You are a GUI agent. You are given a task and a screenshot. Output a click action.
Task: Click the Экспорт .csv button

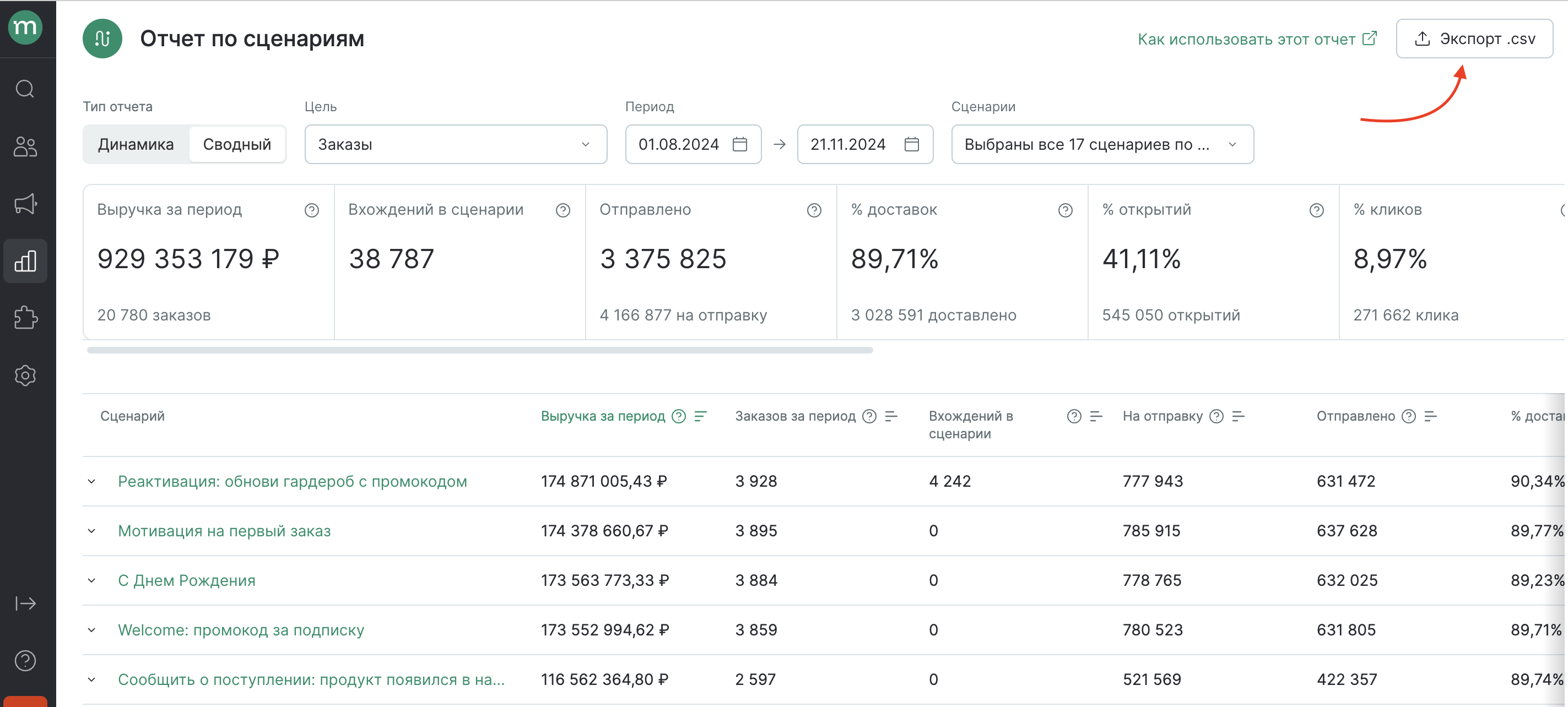[x=1474, y=39]
